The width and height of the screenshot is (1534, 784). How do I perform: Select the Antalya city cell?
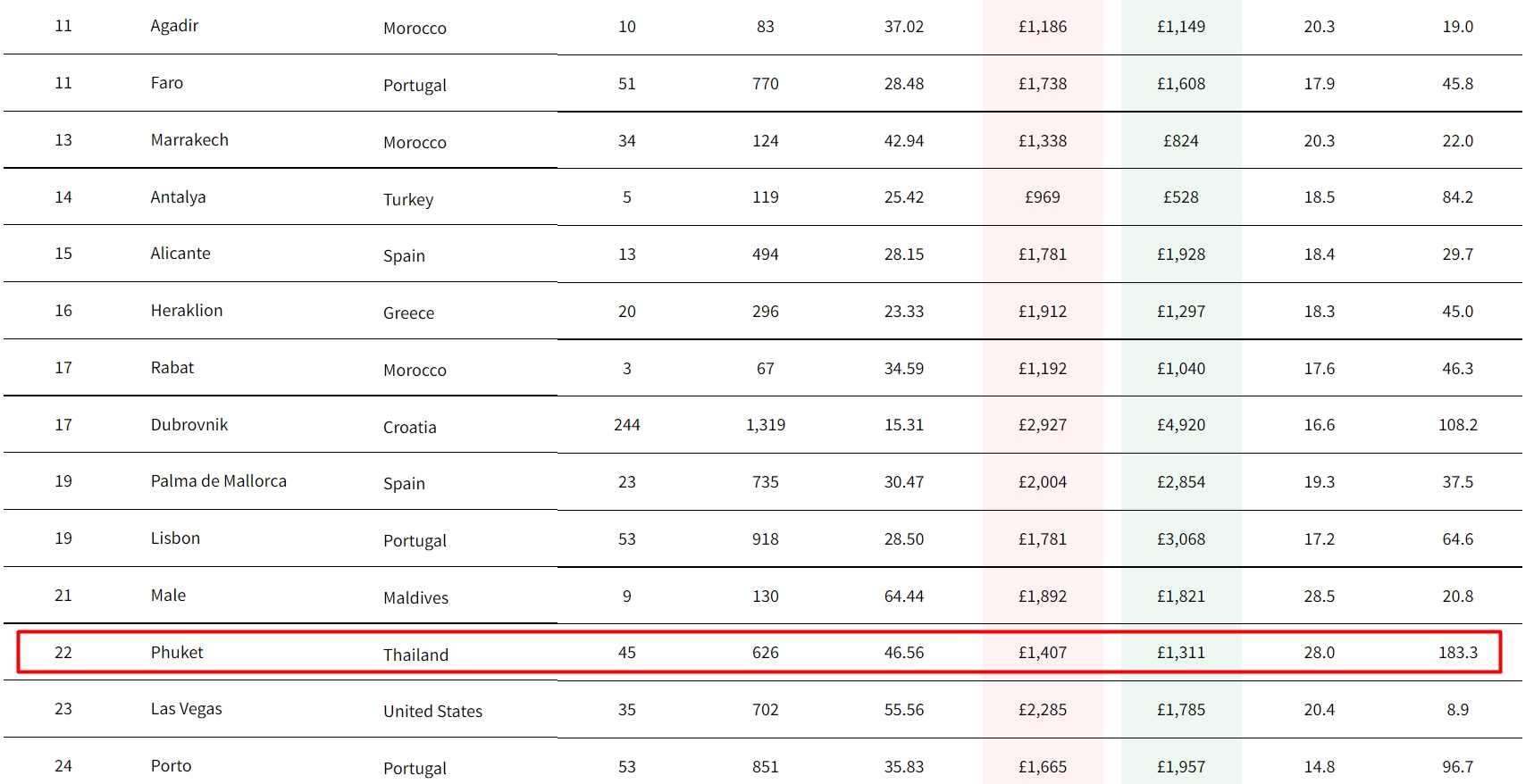point(178,197)
